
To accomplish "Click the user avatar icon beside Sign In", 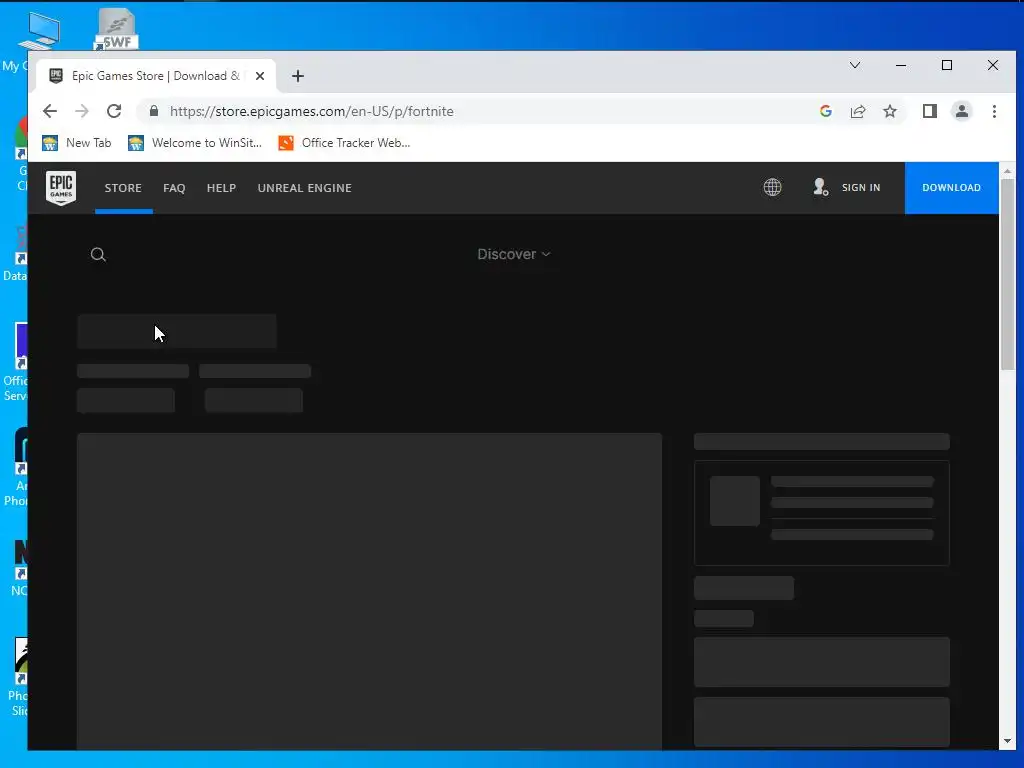I will click(x=820, y=187).
